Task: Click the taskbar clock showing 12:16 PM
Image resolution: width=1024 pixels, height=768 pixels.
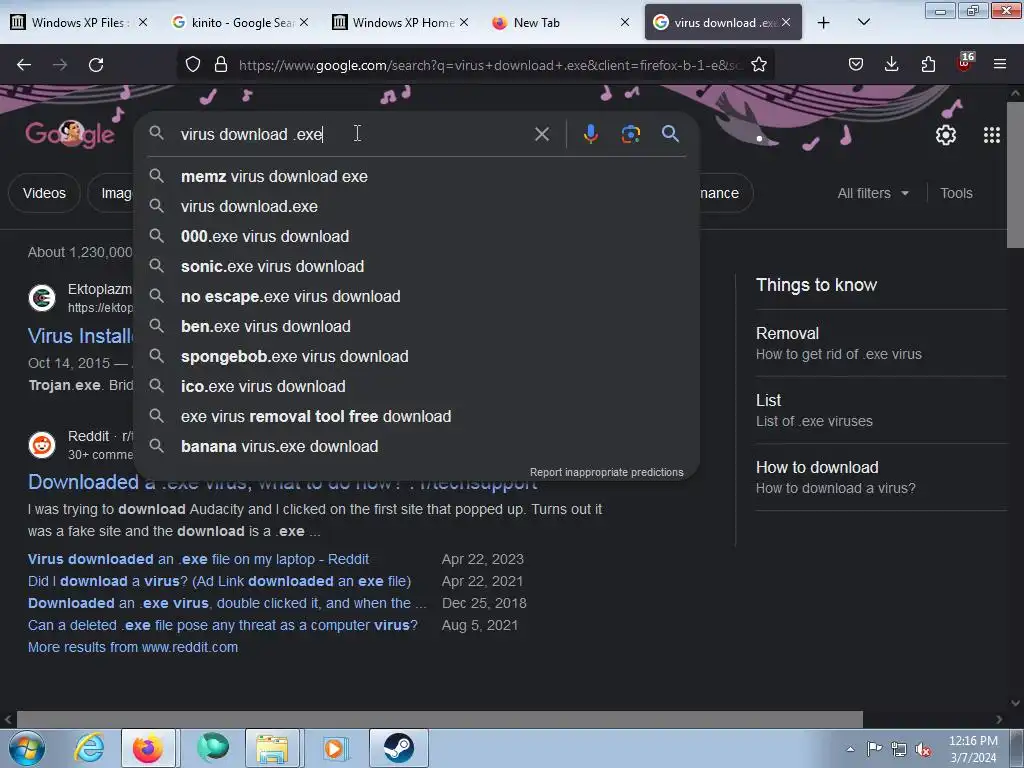Action: [972, 749]
